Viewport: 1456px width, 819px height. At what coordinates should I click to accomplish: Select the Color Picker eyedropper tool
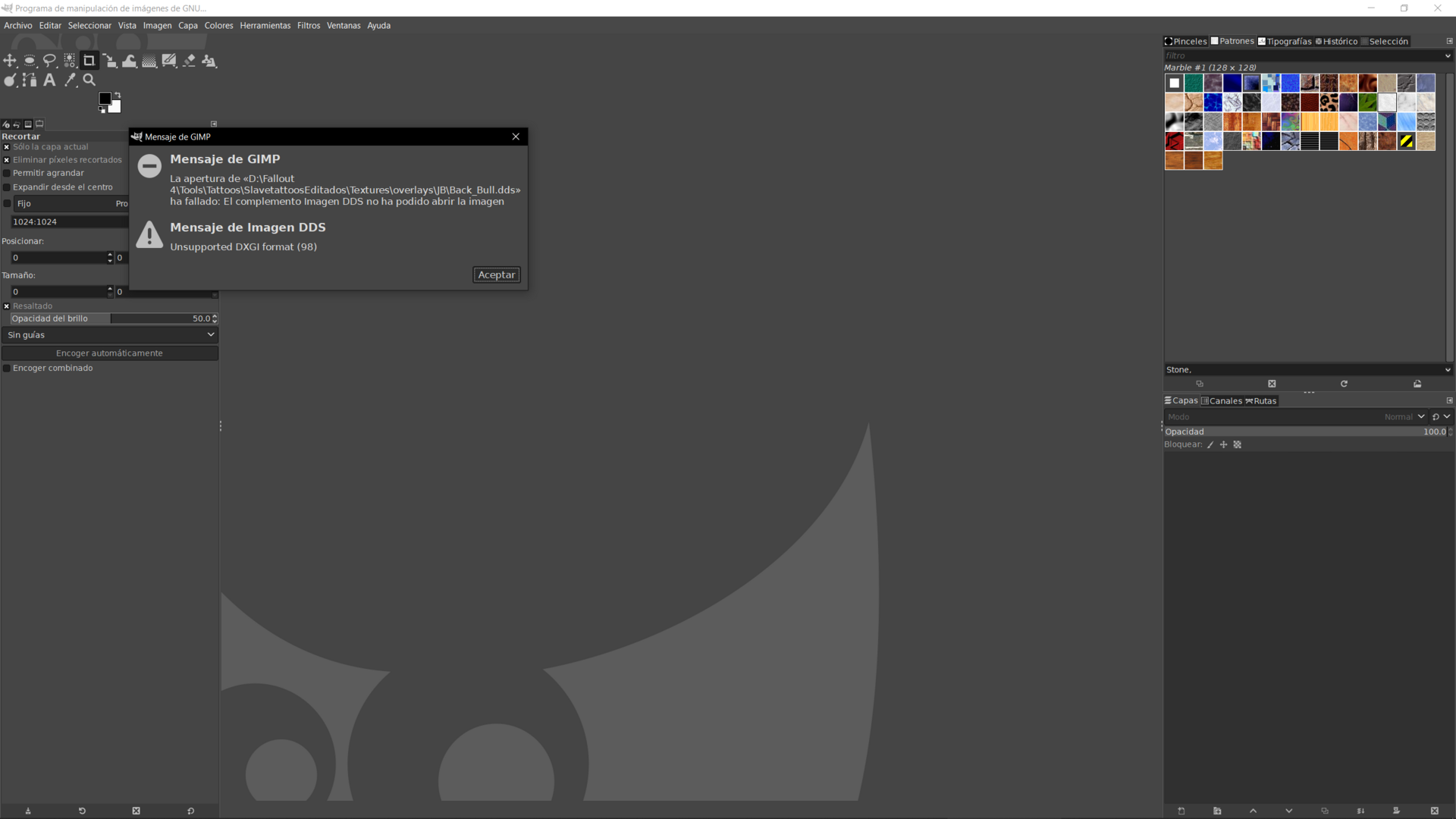pos(70,80)
